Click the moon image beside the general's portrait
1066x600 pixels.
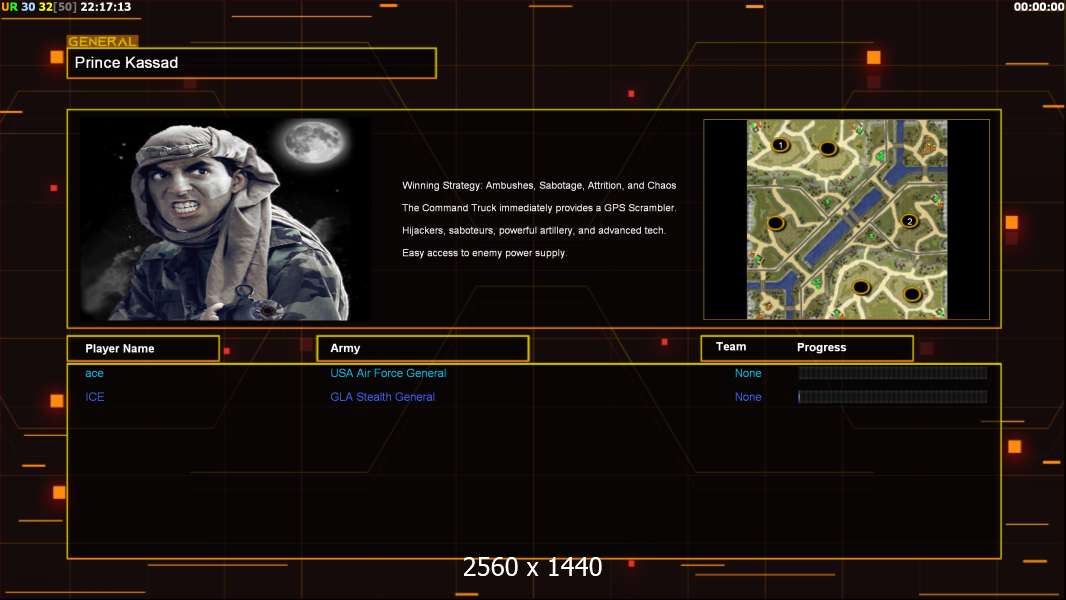click(314, 142)
